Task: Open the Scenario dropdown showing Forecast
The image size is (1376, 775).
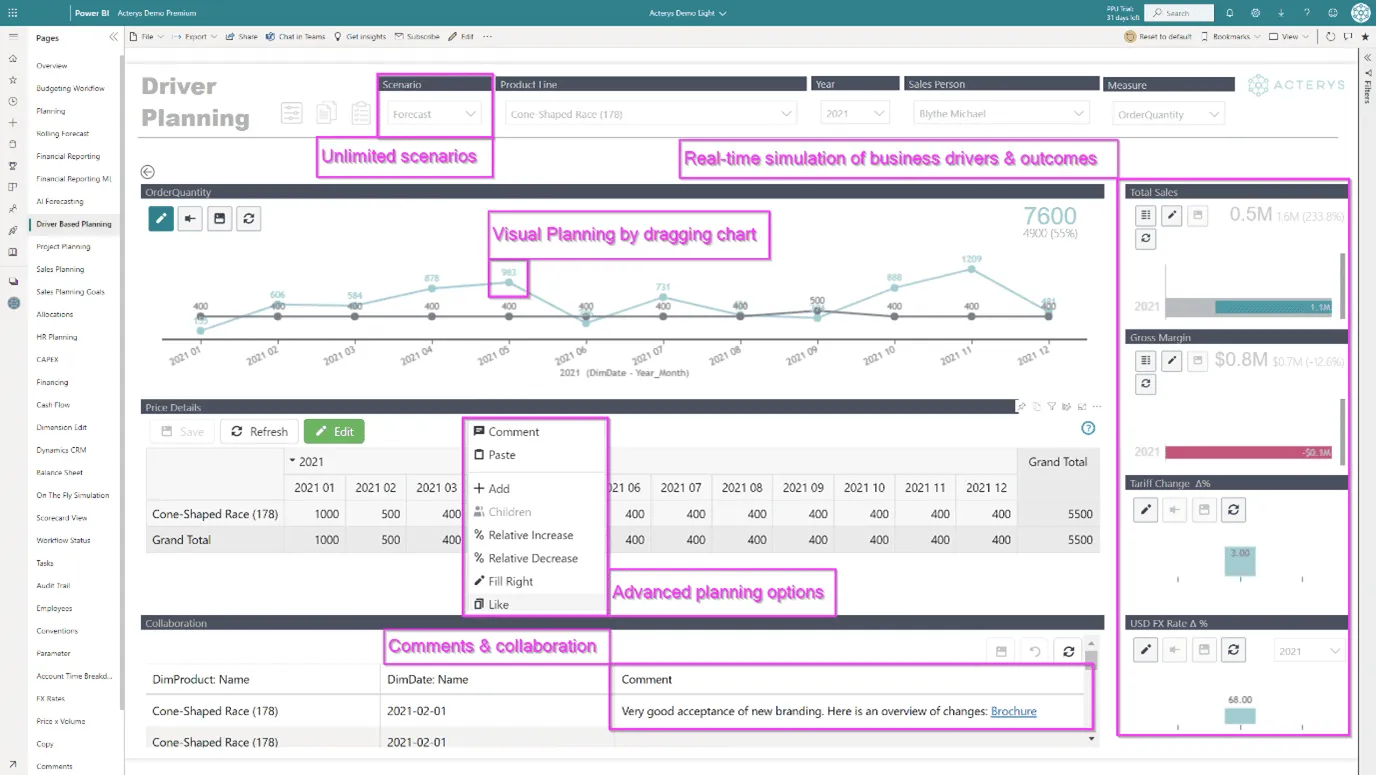Action: (x=434, y=114)
